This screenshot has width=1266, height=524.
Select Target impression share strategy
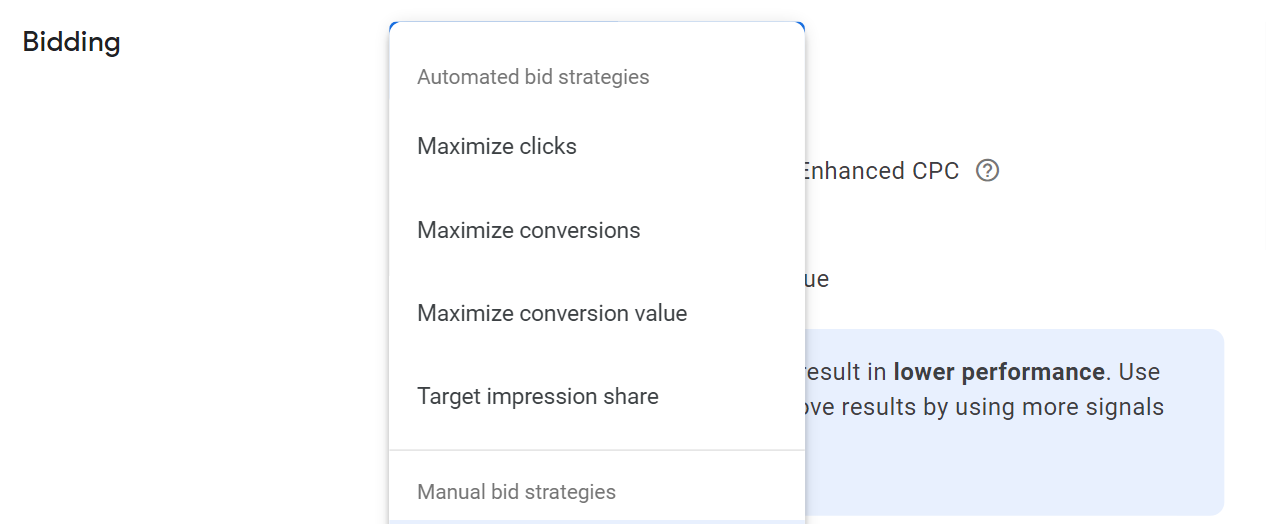click(537, 397)
